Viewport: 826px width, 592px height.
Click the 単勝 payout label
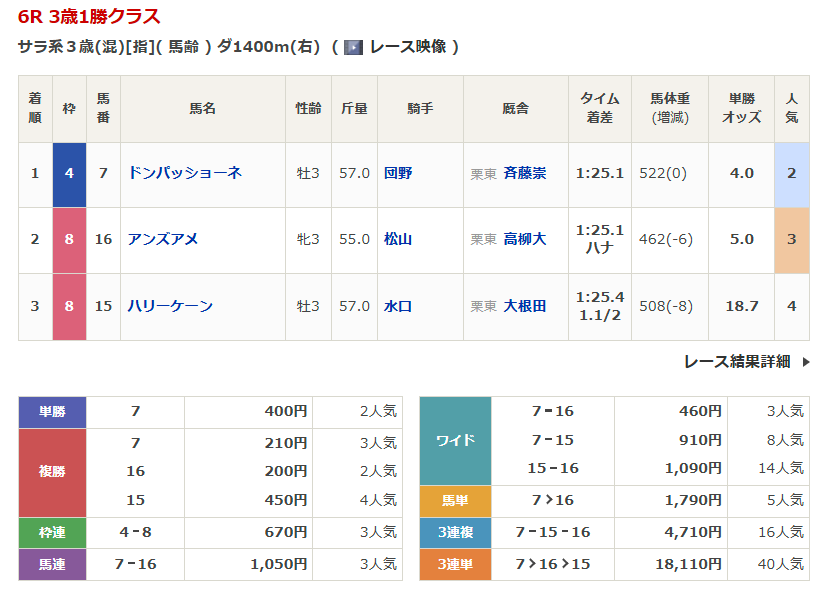pyautogui.click(x=52, y=411)
